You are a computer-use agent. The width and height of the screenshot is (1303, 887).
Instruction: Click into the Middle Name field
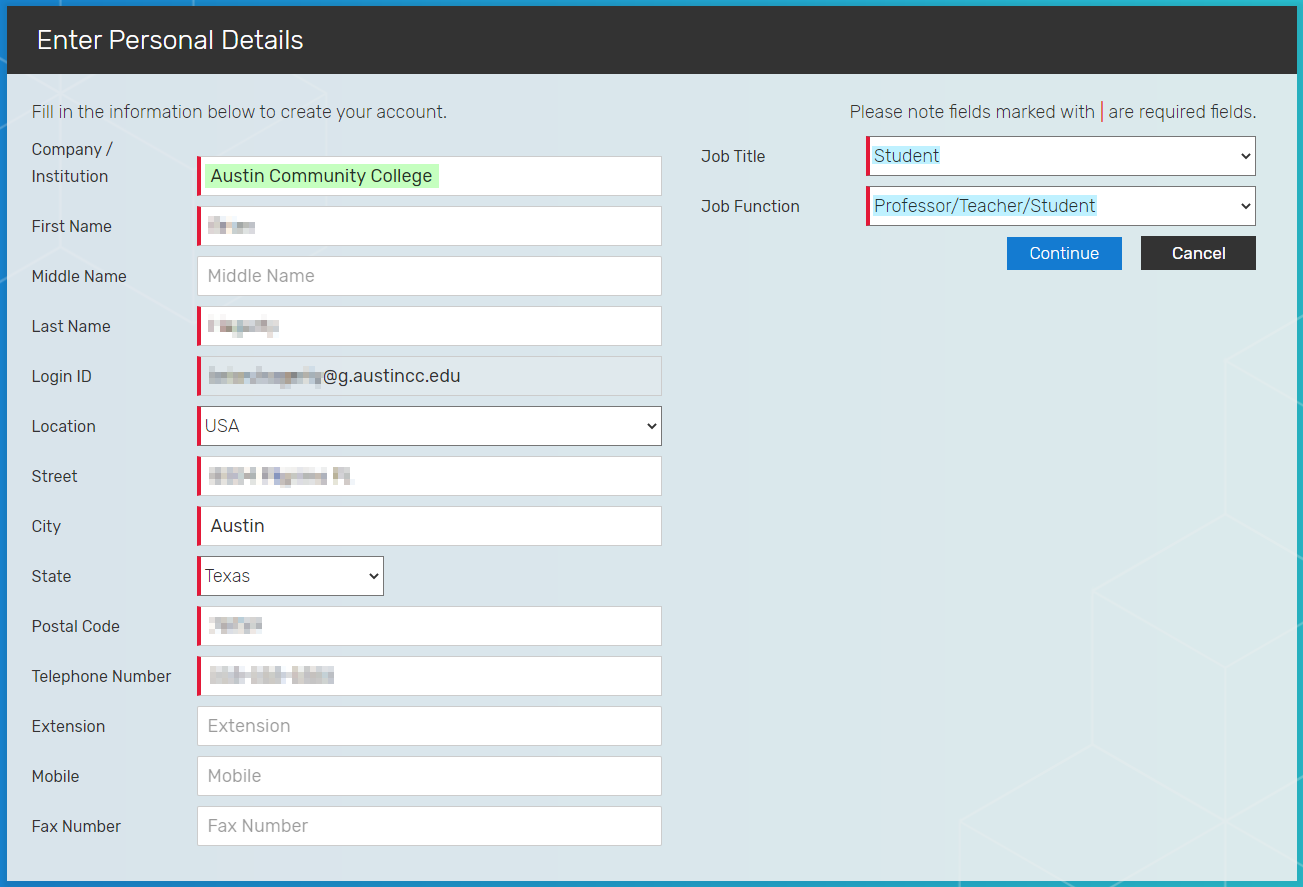pos(430,276)
